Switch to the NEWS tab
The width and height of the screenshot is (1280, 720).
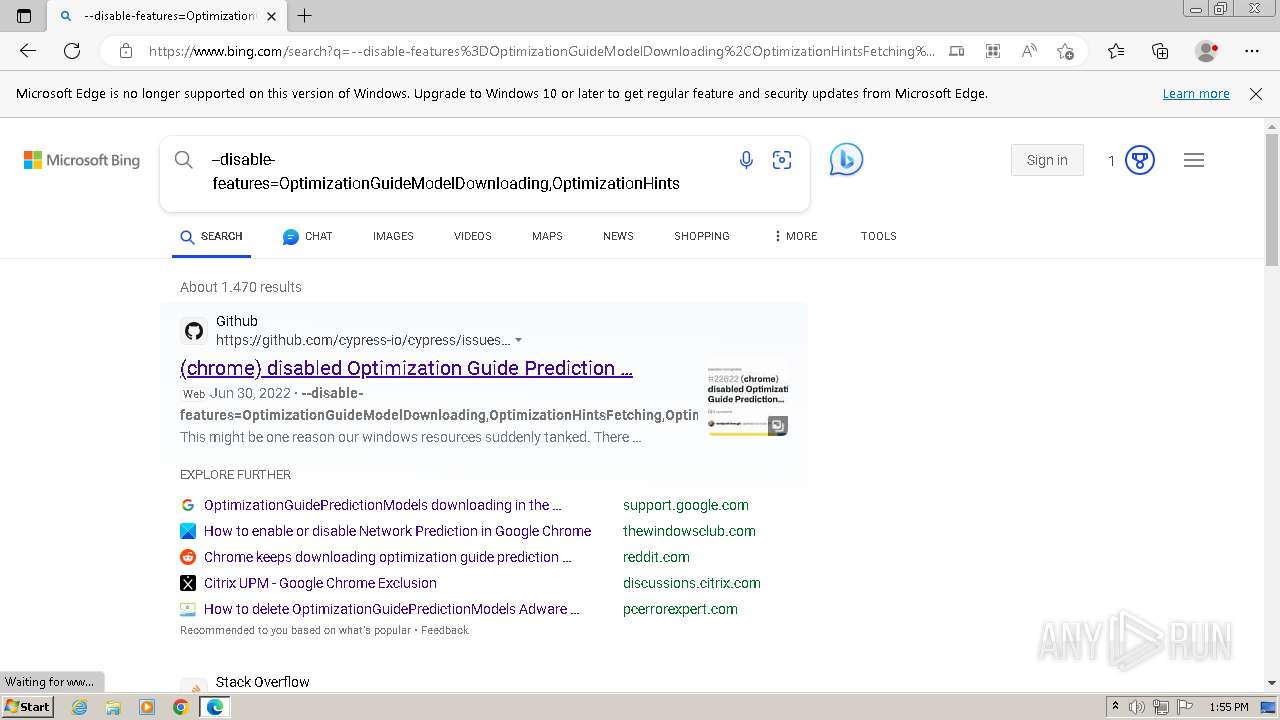tap(618, 236)
